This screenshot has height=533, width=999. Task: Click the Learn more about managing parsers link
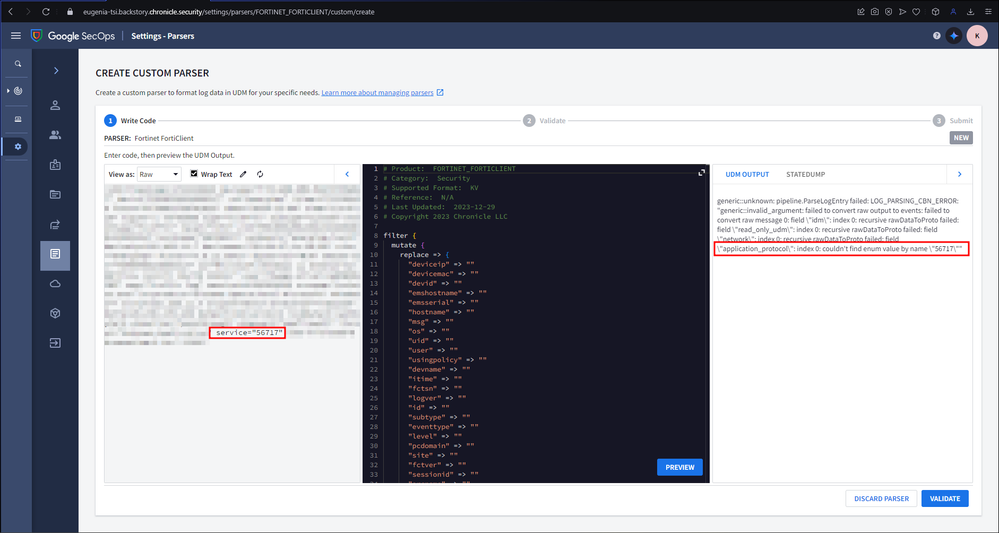pos(377,92)
